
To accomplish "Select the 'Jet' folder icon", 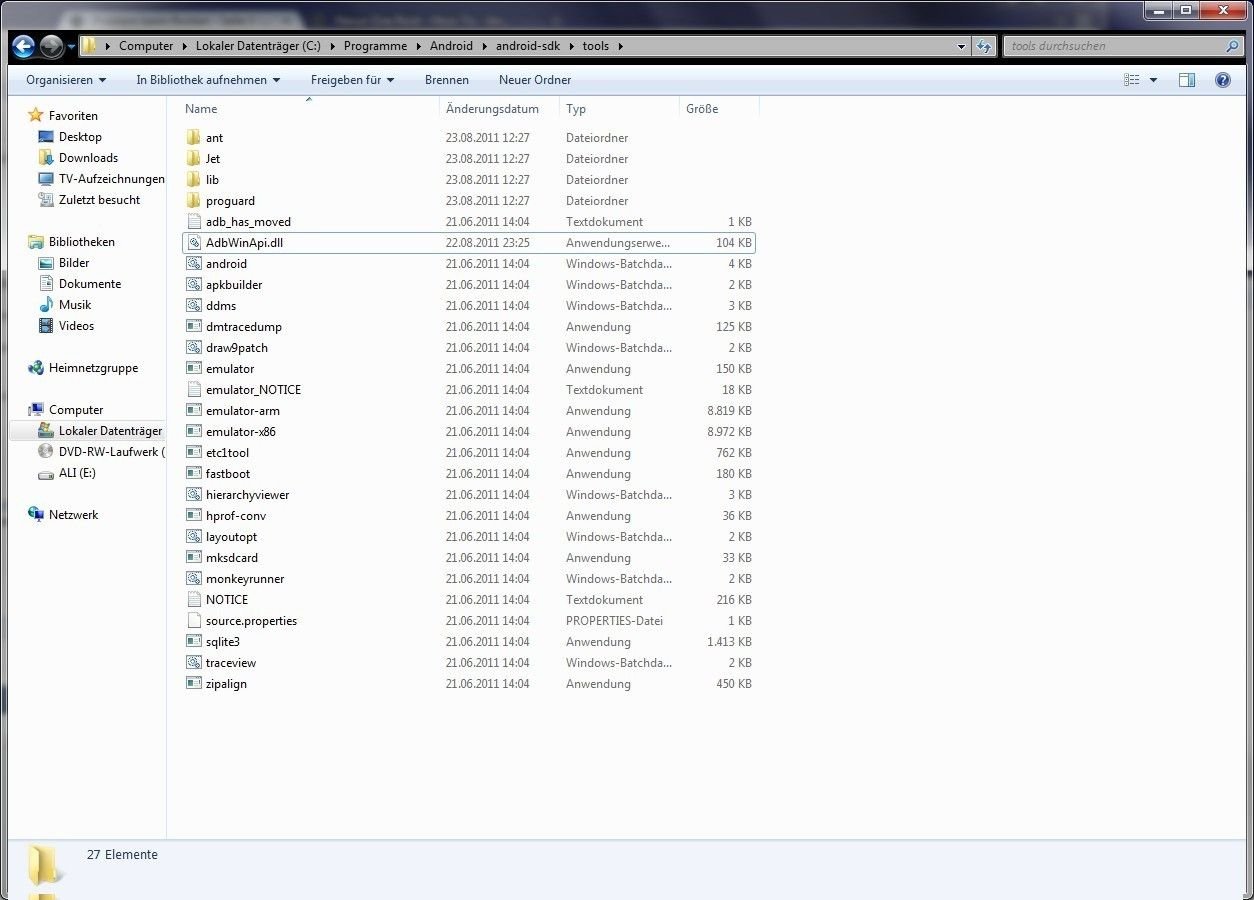I will (194, 159).
